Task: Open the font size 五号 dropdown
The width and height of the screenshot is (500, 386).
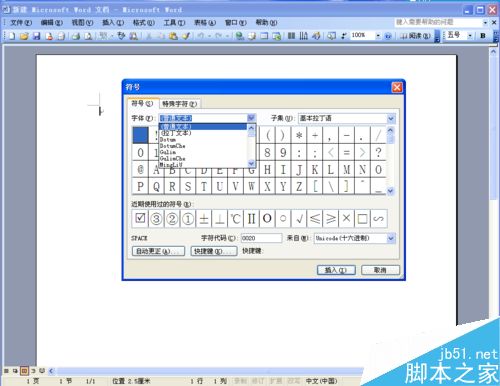Action: pyautogui.click(x=470, y=35)
